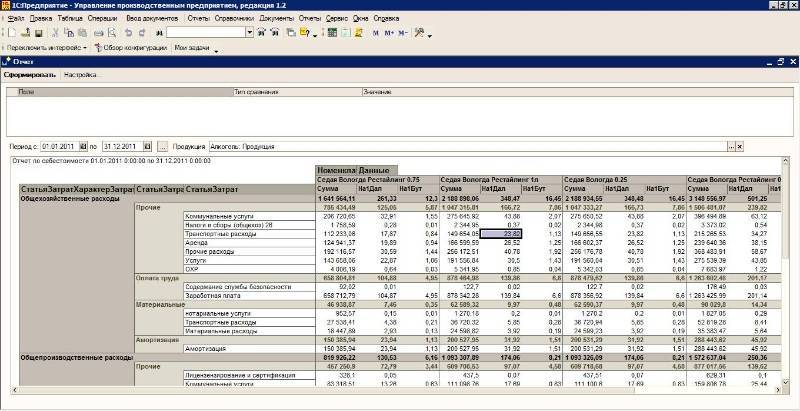Click the period selection '...' button
This screenshot has width=800, height=411.
[163, 146]
